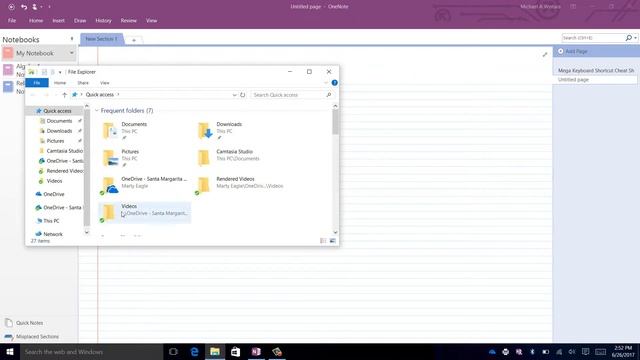640x360 pixels.
Task: Open the File Explorer Share tab
Action: click(83, 83)
